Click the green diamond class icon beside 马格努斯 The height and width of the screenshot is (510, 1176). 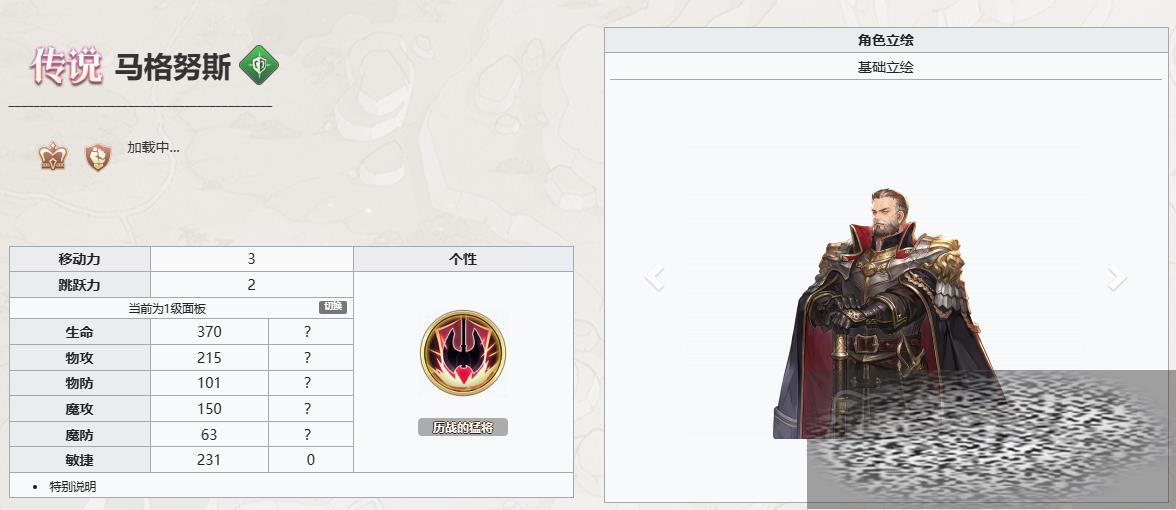(259, 65)
